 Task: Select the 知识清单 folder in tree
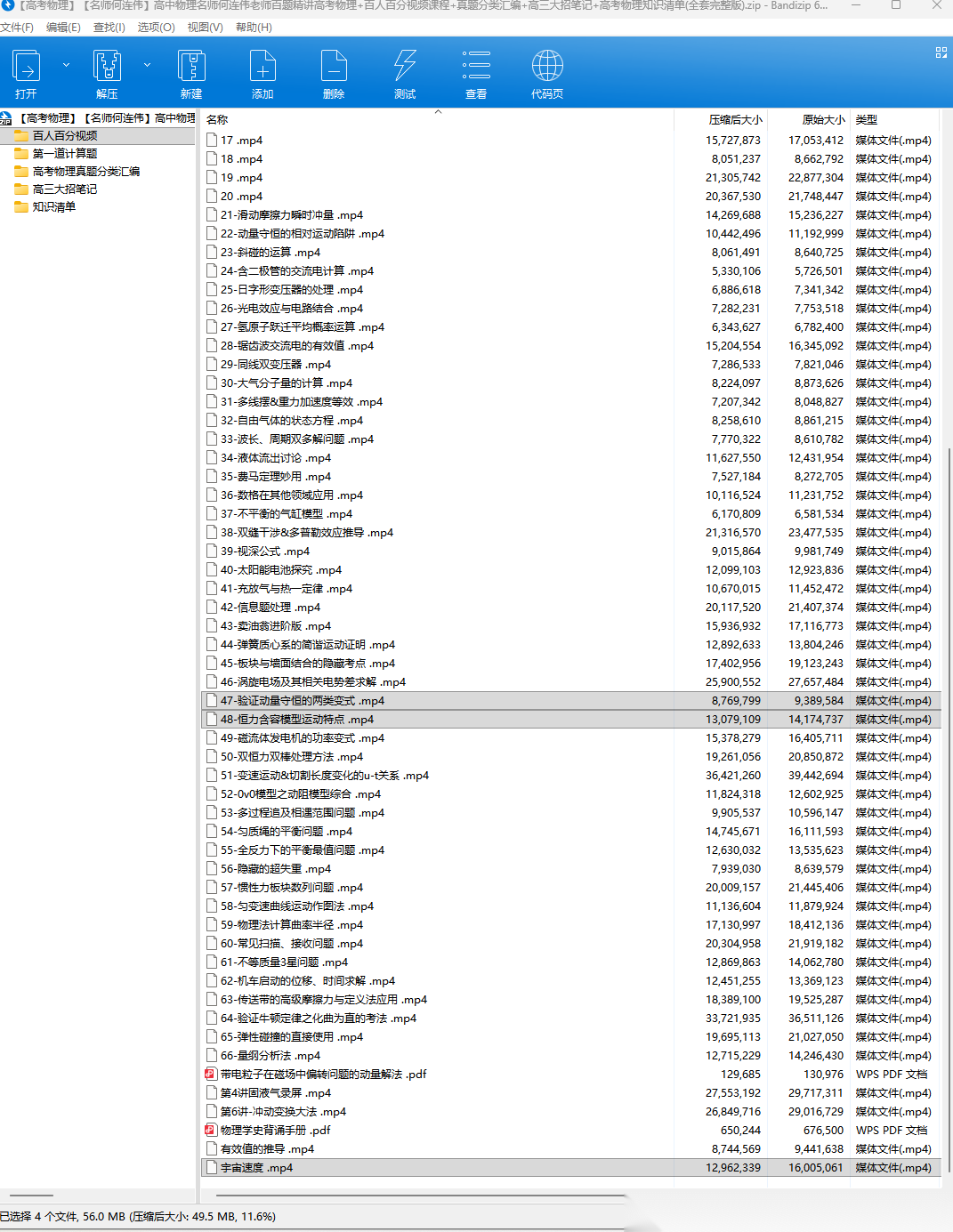tap(54, 207)
